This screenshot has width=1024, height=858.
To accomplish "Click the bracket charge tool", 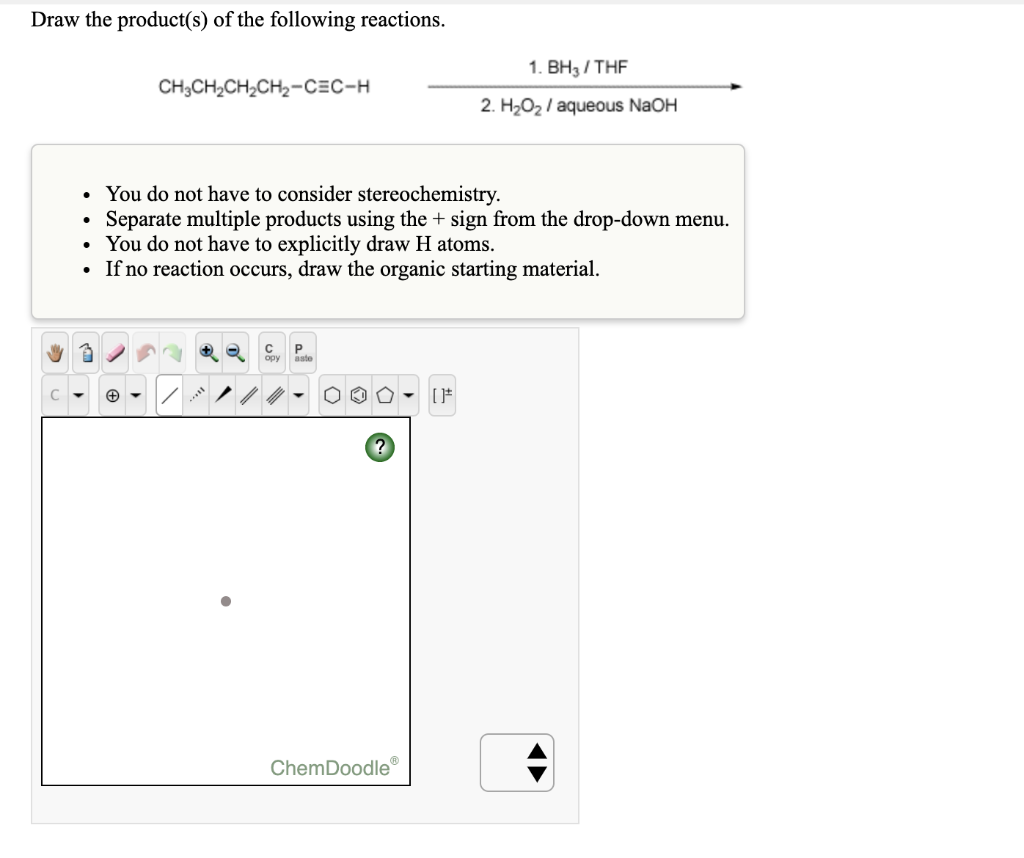I will coord(440,394).
